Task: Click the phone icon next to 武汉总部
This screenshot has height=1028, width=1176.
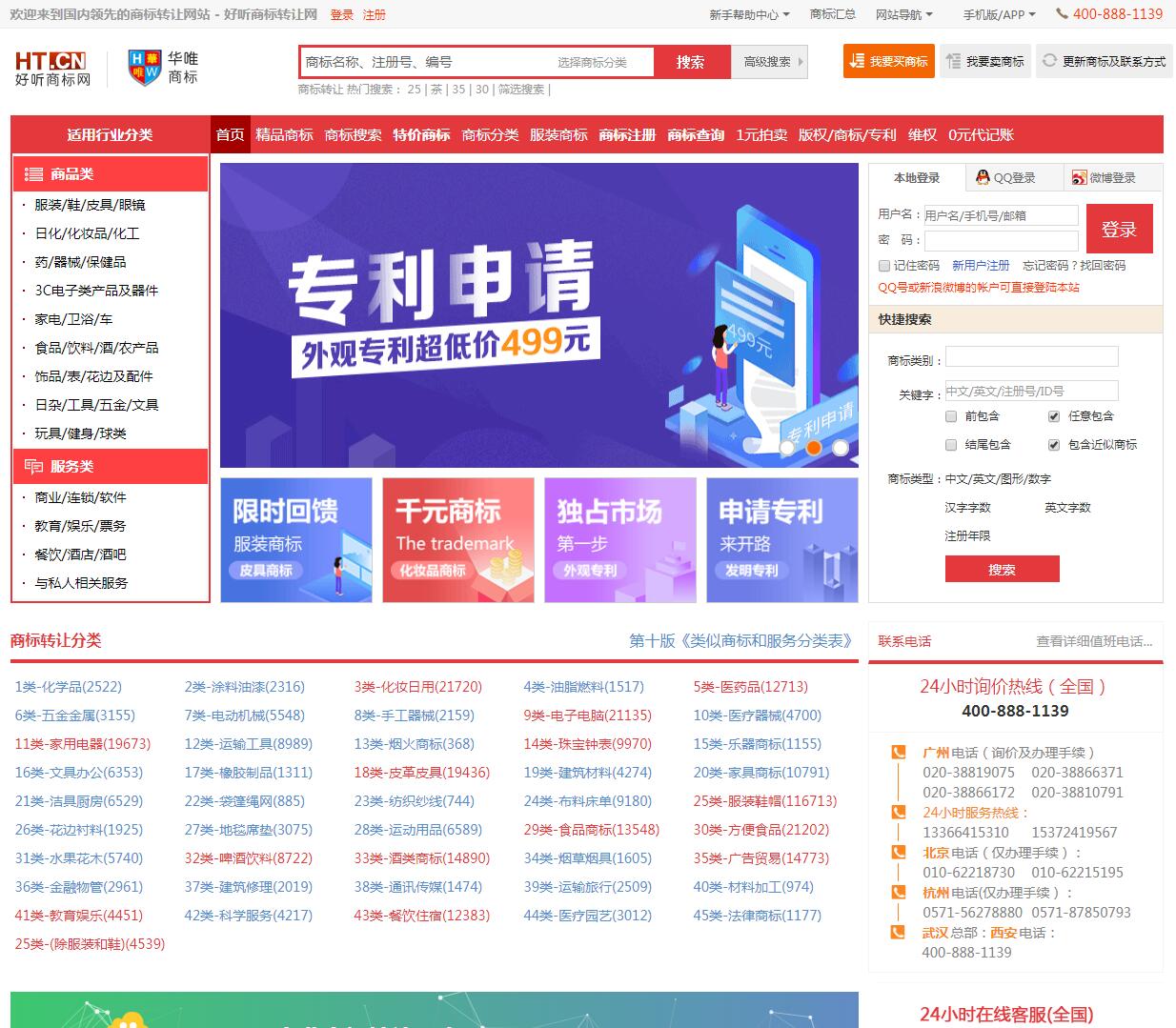Action: pyautogui.click(x=898, y=932)
